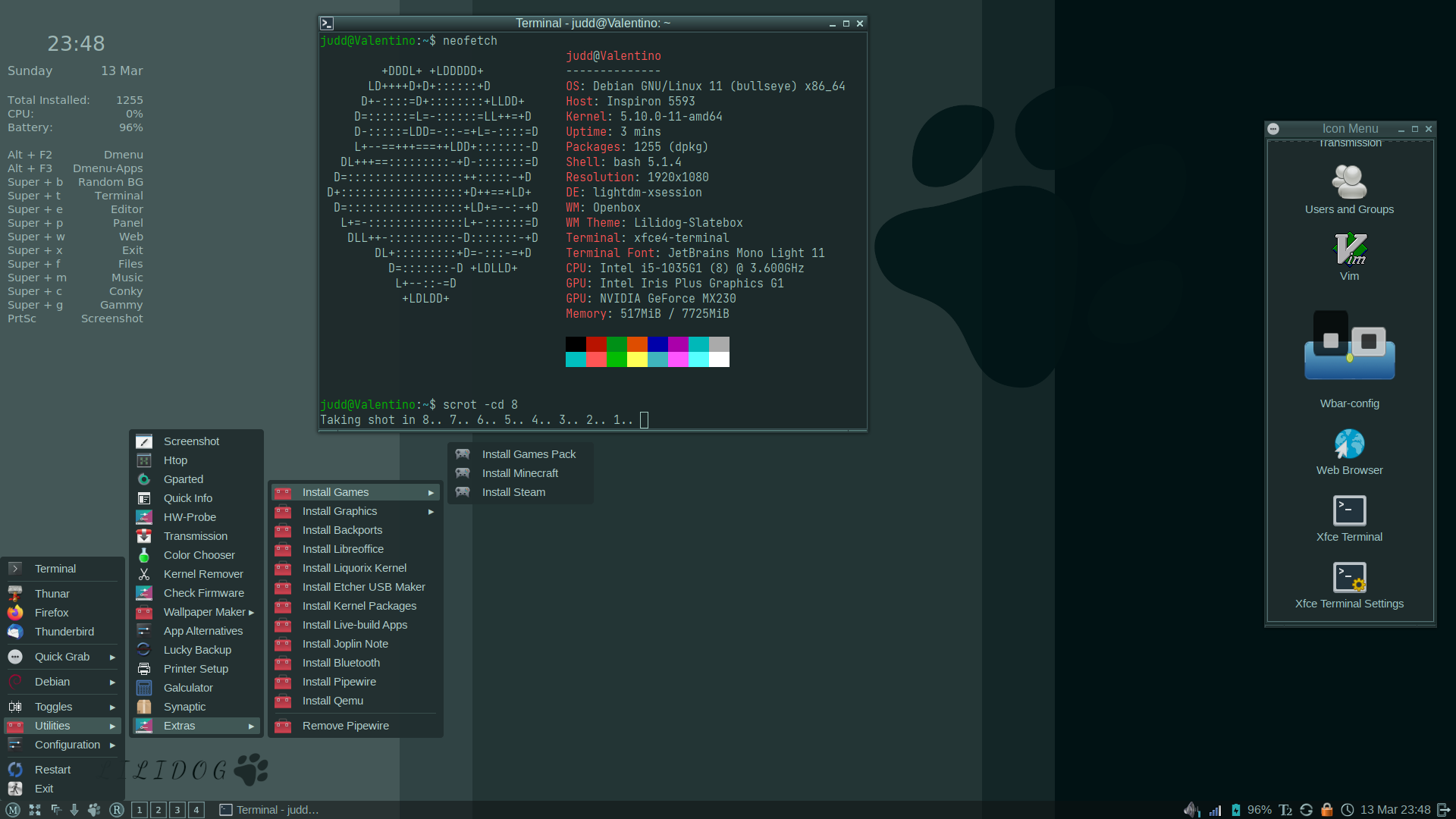Select Install Bluetooth
Image resolution: width=1456 pixels, height=819 pixels.
point(356,663)
